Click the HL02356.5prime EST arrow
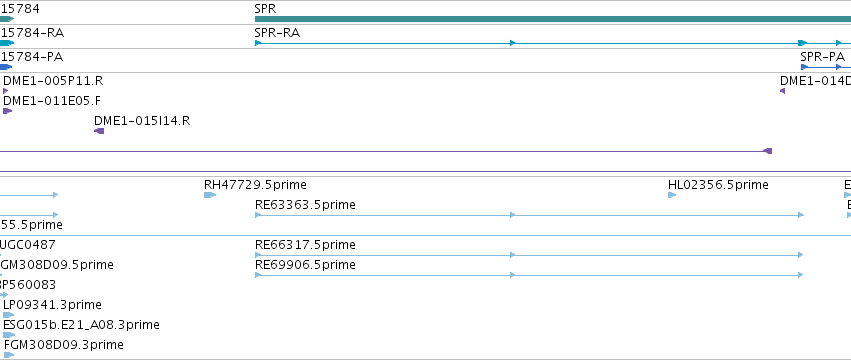This screenshot has width=851, height=360. pyautogui.click(x=672, y=195)
